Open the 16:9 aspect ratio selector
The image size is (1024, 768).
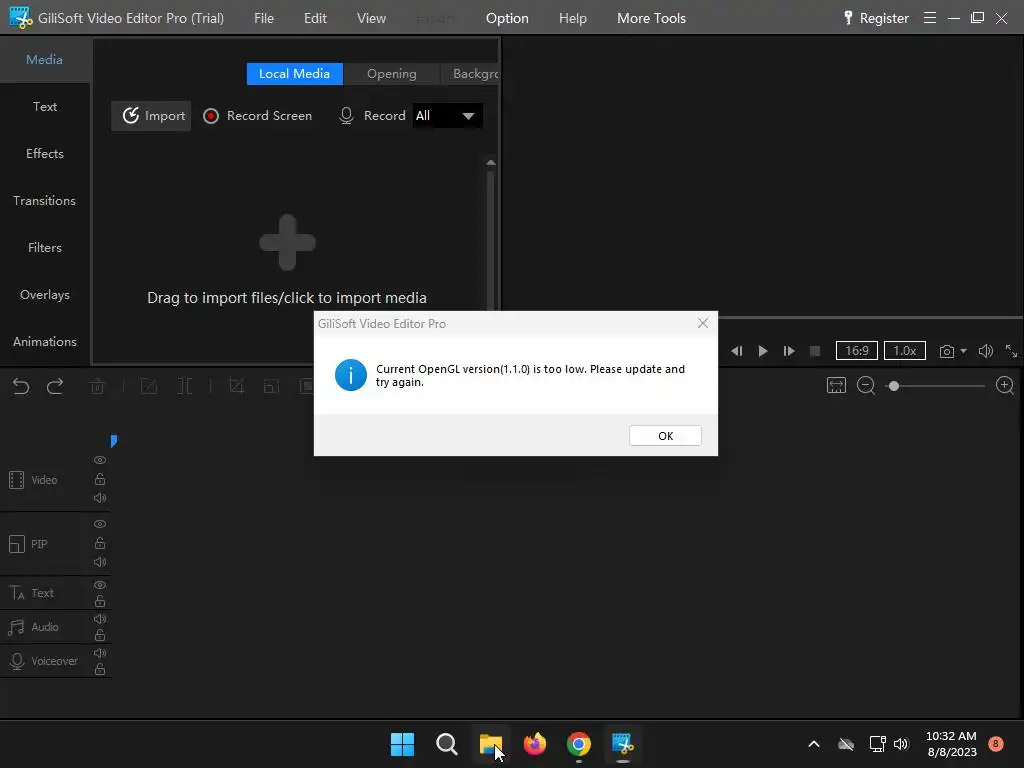point(857,351)
